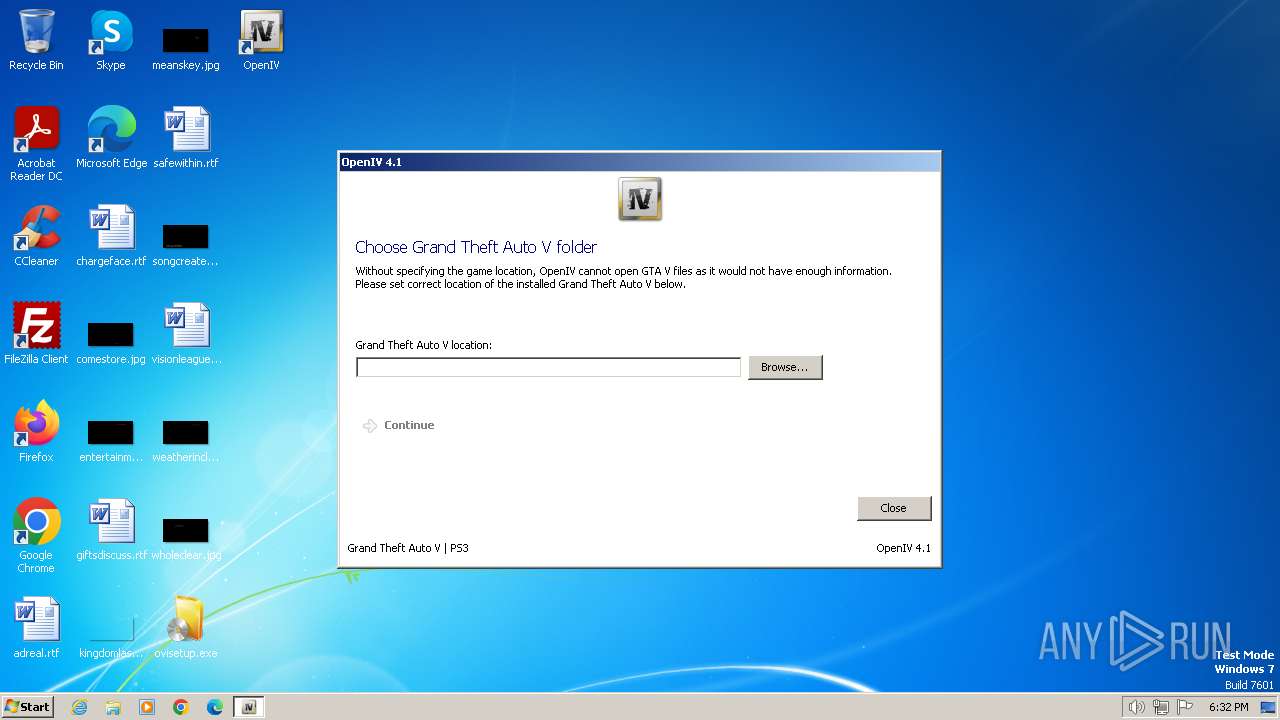Select the ovisetup.exe installer icon
The width and height of the screenshot is (1280, 720).
coord(186,628)
